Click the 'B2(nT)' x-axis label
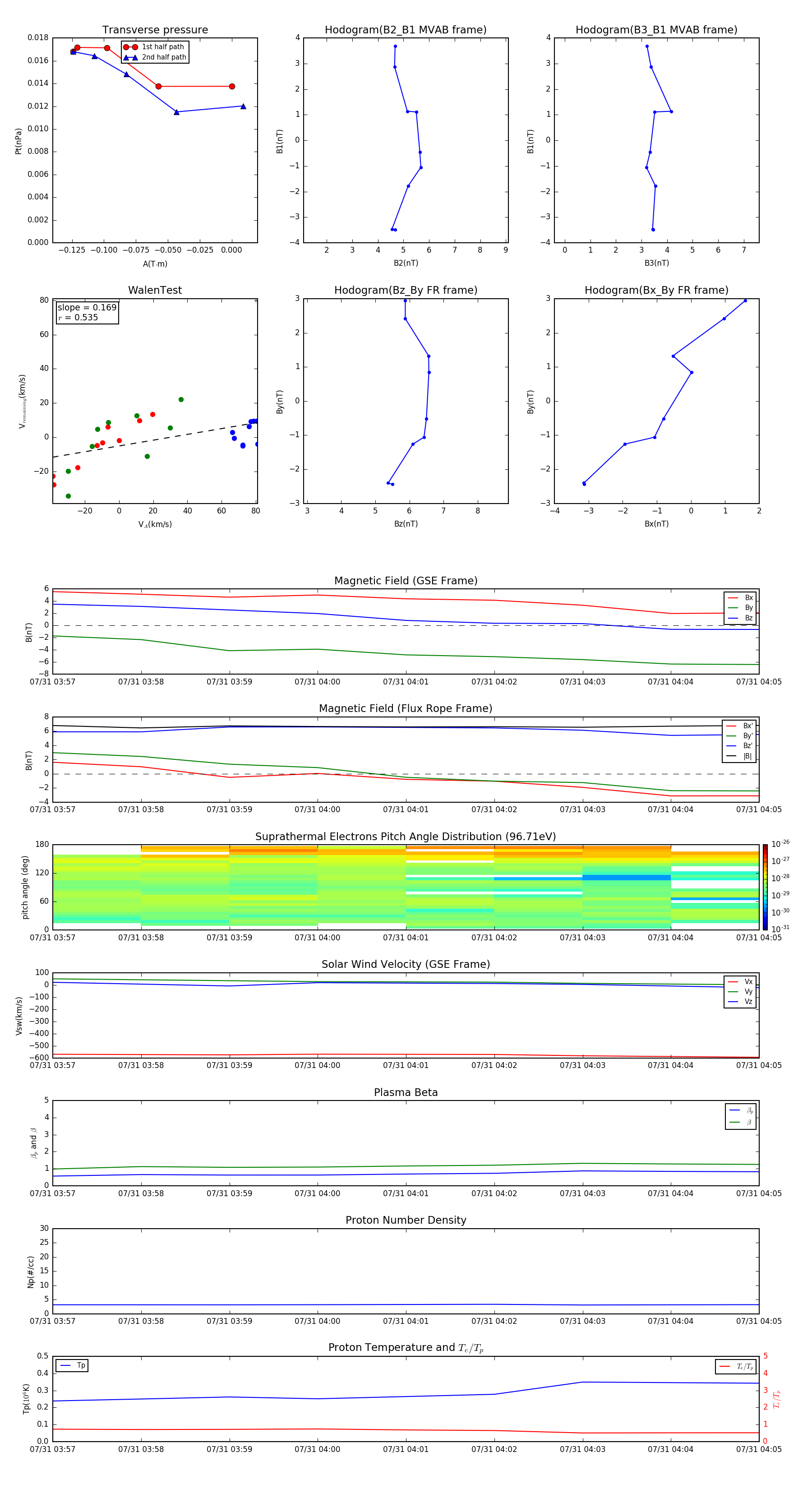This screenshot has height=1489, width=812. point(406,263)
